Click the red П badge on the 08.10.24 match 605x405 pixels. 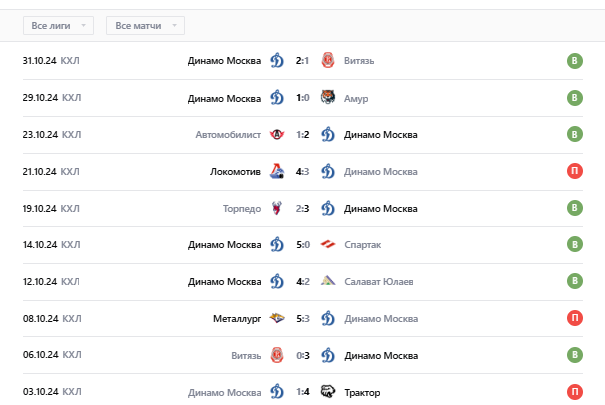pyautogui.click(x=574, y=319)
